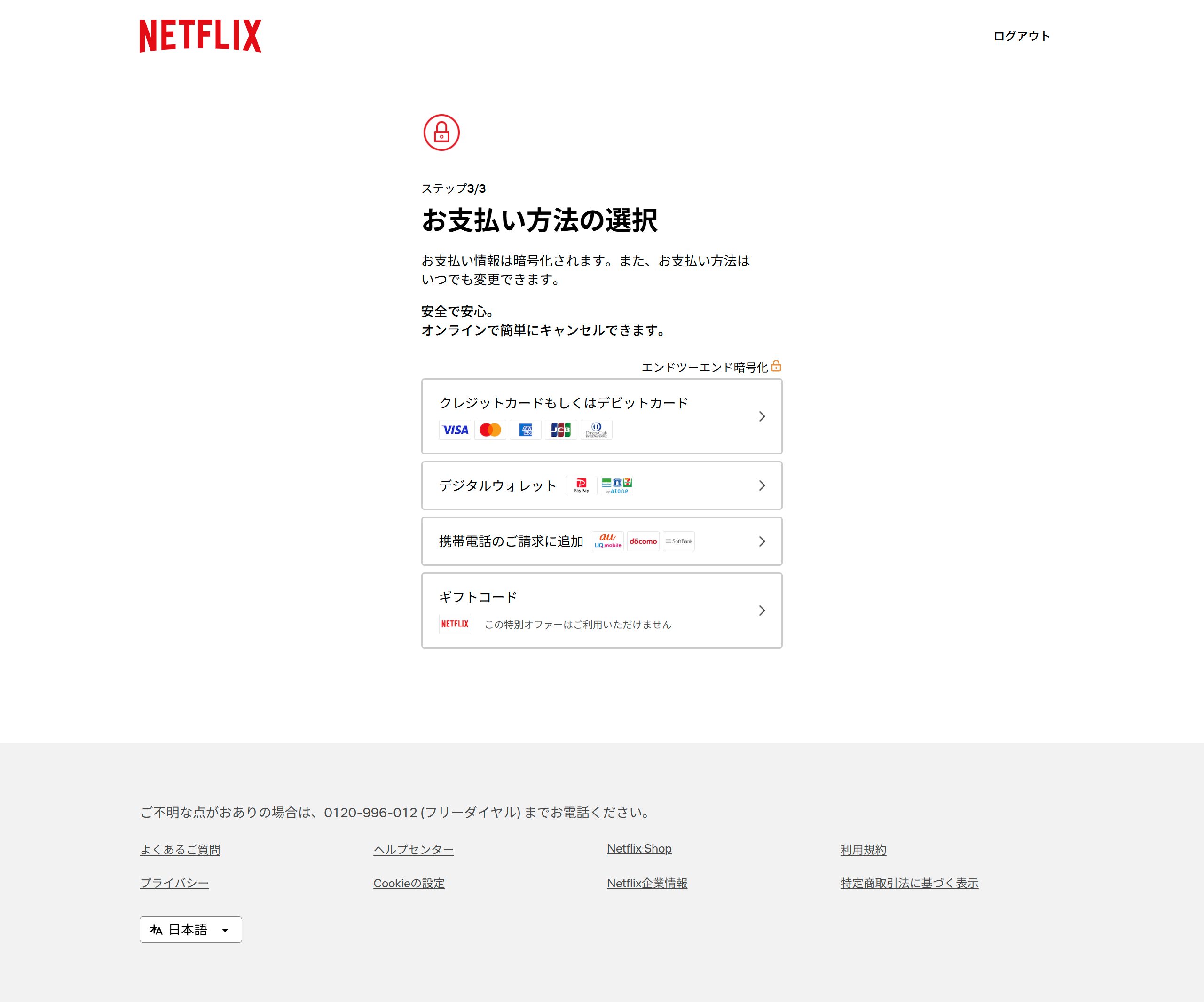Select the PayPay wallet icon
The width and height of the screenshot is (1204, 1002).
582,485
